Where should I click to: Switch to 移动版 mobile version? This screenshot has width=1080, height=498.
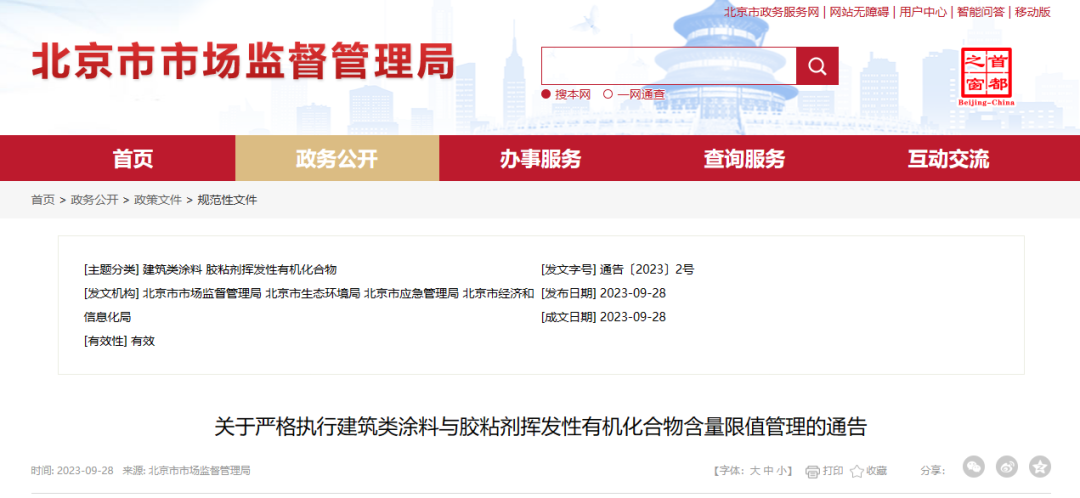(1032, 12)
